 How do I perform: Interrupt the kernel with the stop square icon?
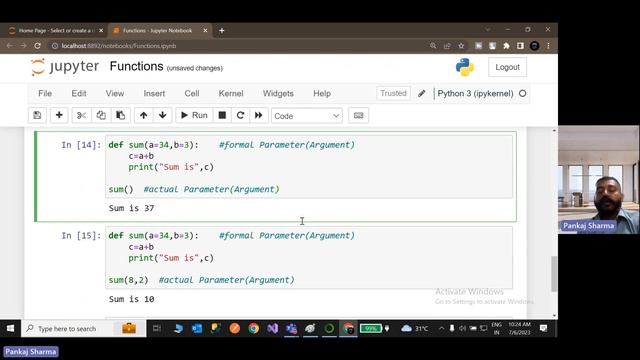[222, 116]
